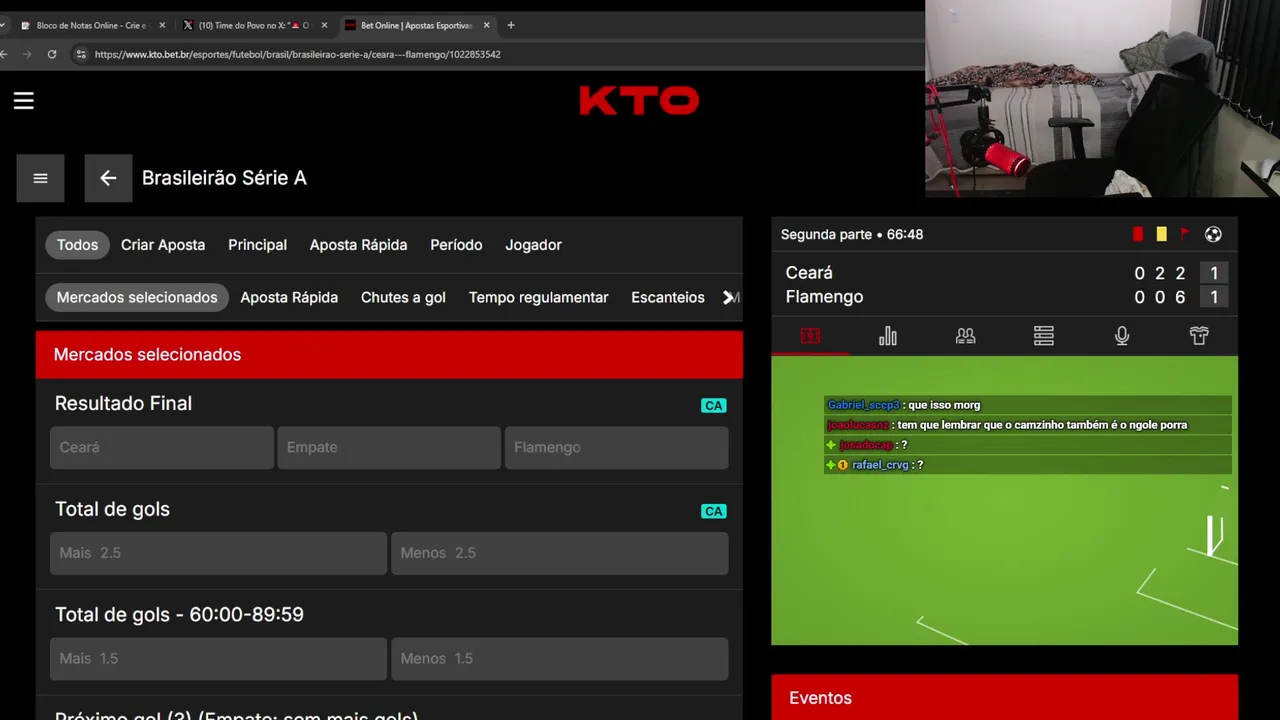1280x720 pixels.
Task: Open the sports list menu beside back arrow
Action: (40, 178)
